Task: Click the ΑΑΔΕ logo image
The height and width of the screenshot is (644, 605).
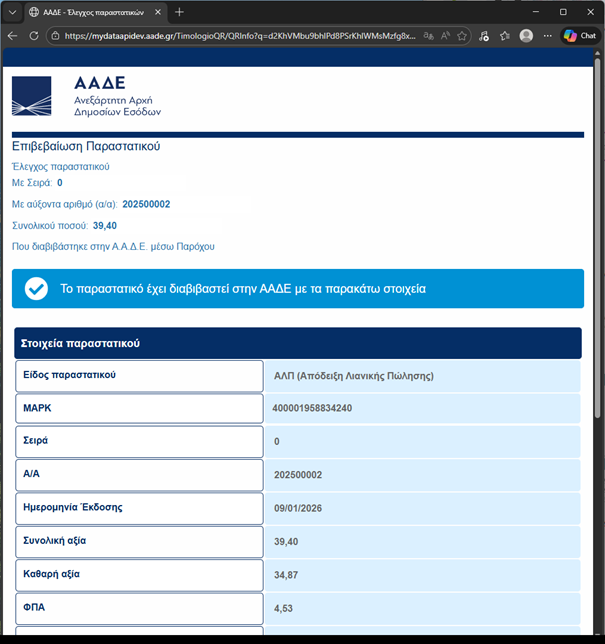Action: 32,96
